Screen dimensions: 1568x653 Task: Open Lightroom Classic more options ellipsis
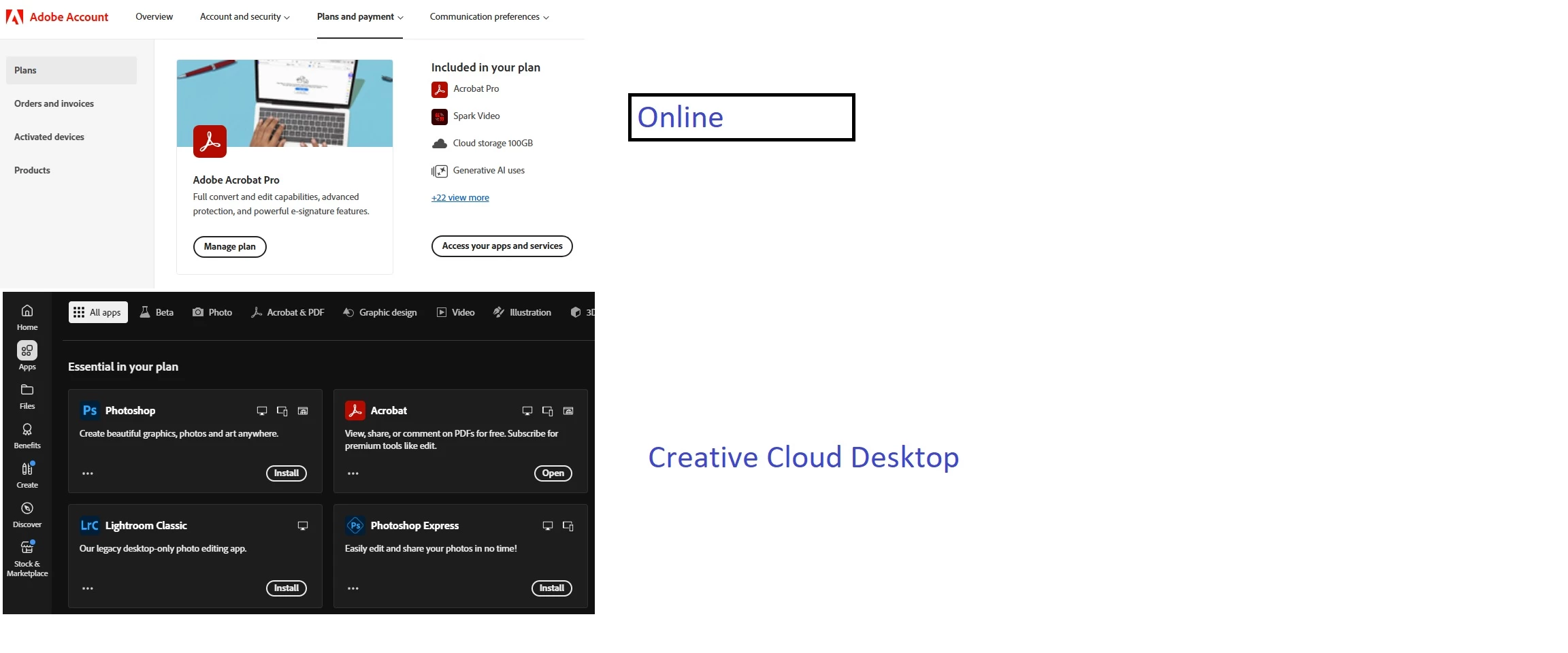(x=88, y=588)
